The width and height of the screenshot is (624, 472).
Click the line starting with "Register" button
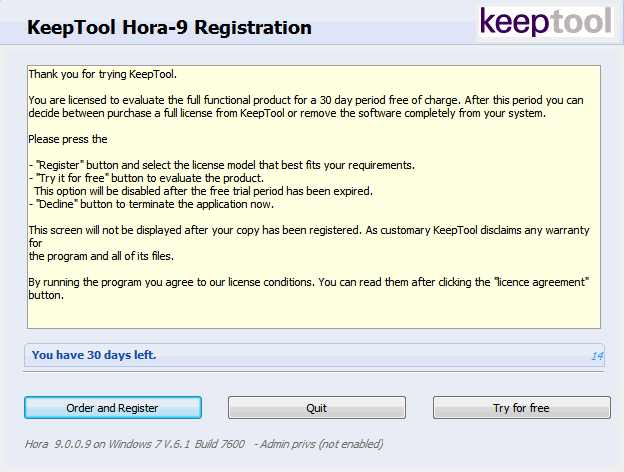(222, 165)
